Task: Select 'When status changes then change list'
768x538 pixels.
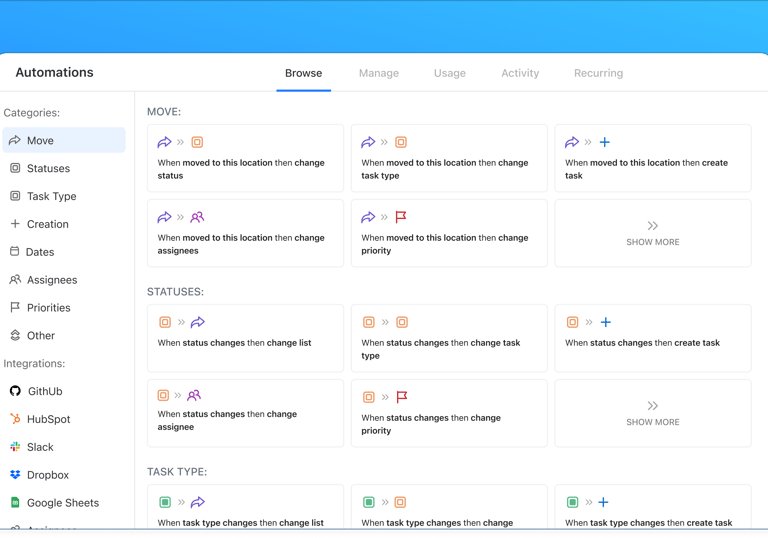Action: (x=245, y=338)
